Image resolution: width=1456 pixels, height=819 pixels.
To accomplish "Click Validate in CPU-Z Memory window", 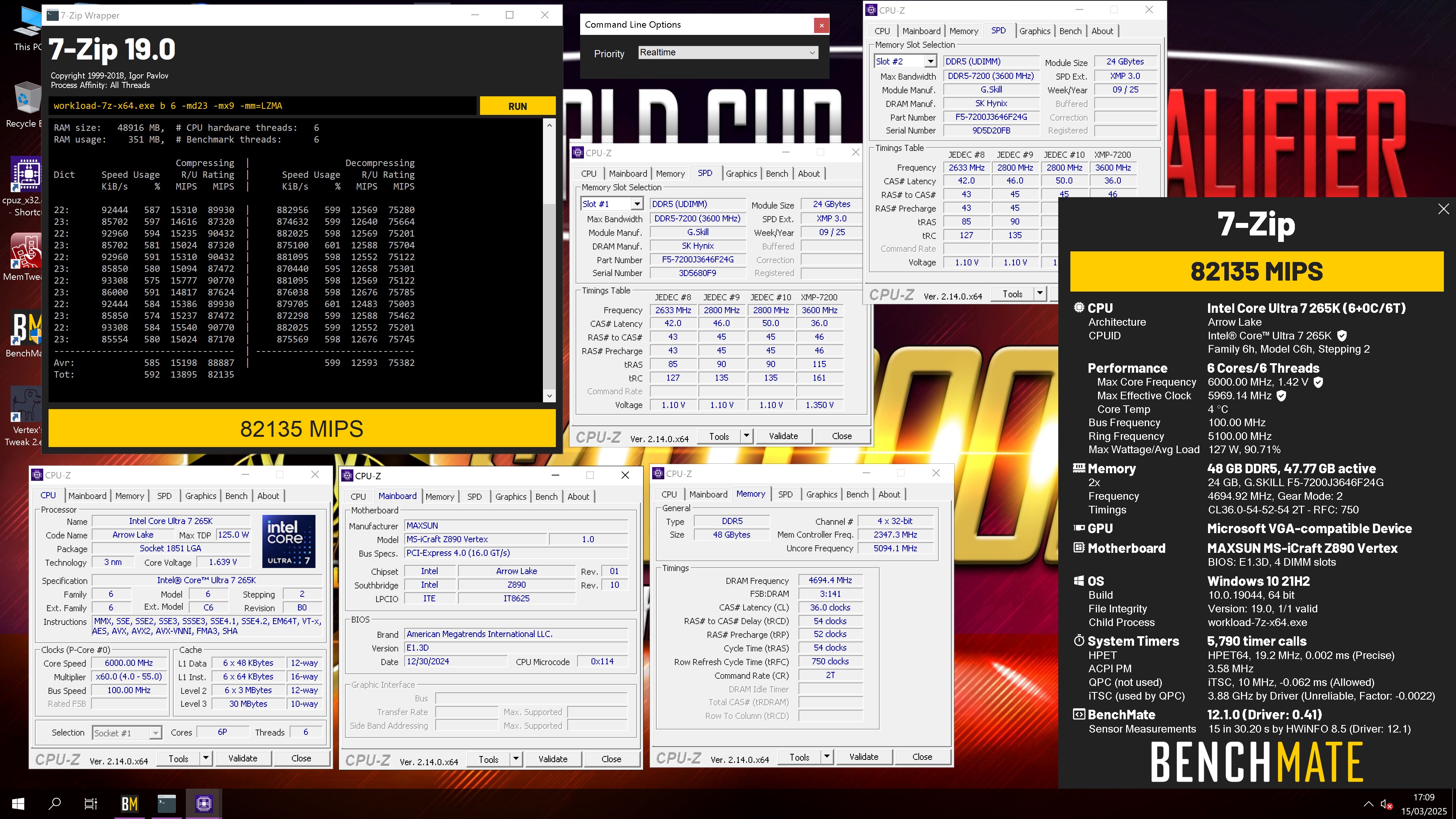I will 864,757.
